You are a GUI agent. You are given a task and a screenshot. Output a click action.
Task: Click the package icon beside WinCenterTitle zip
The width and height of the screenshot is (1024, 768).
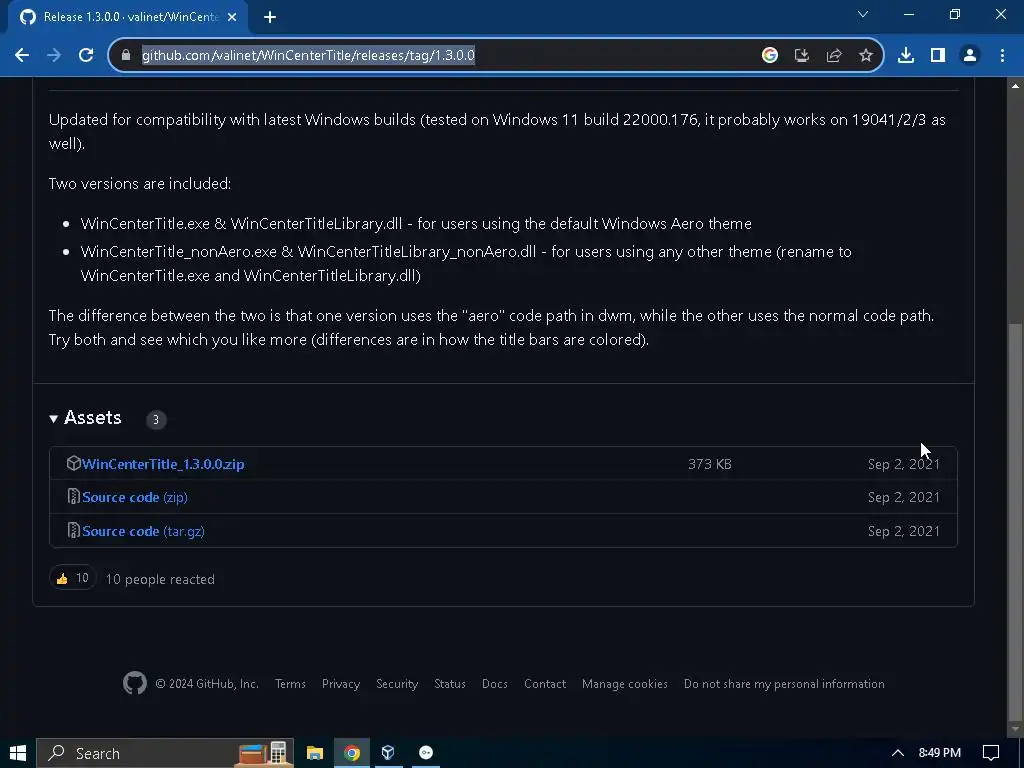74,463
